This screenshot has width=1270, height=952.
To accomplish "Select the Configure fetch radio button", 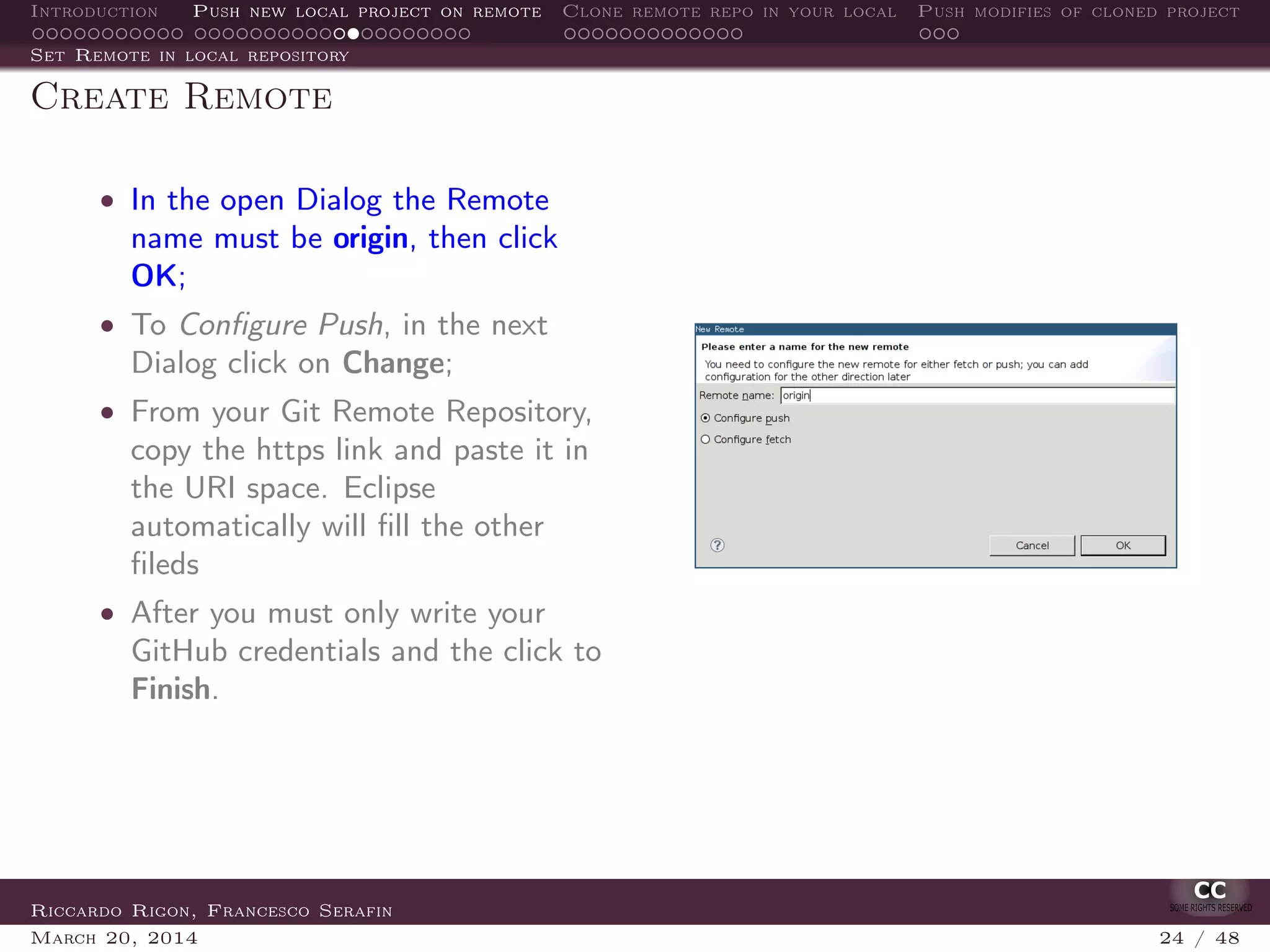I will pos(705,439).
